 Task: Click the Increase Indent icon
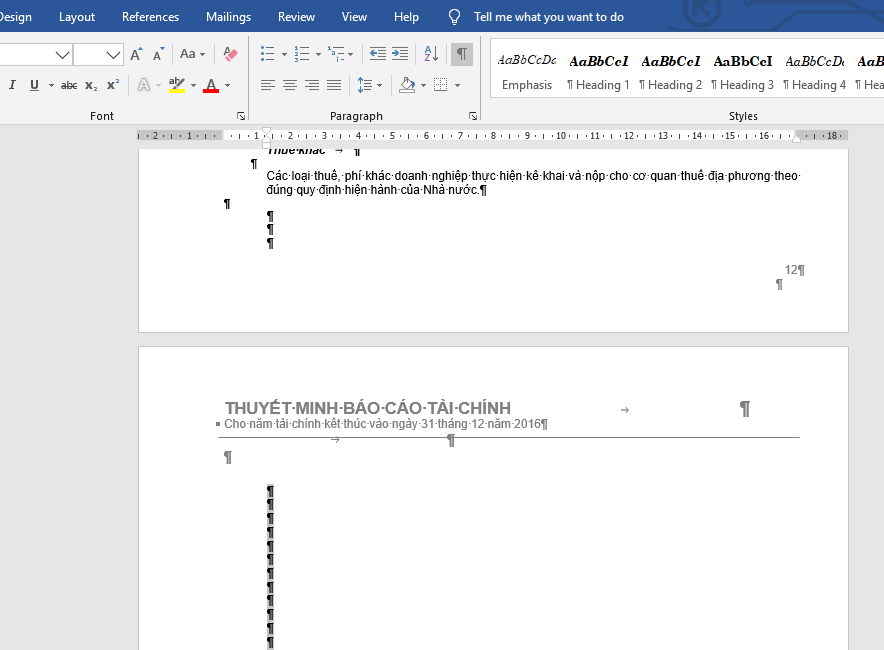[x=400, y=54]
